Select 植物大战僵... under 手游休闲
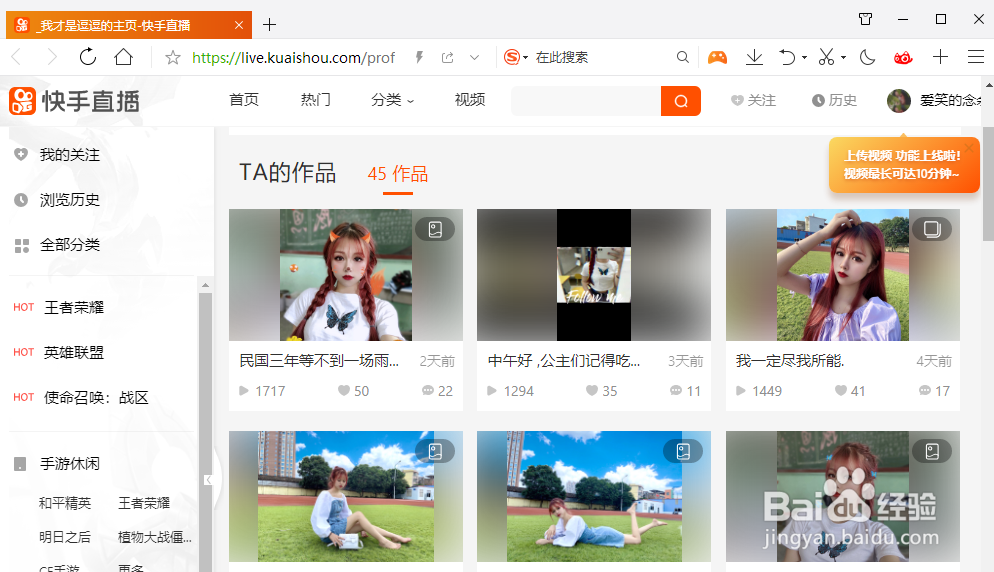994x572 pixels. pos(155,537)
